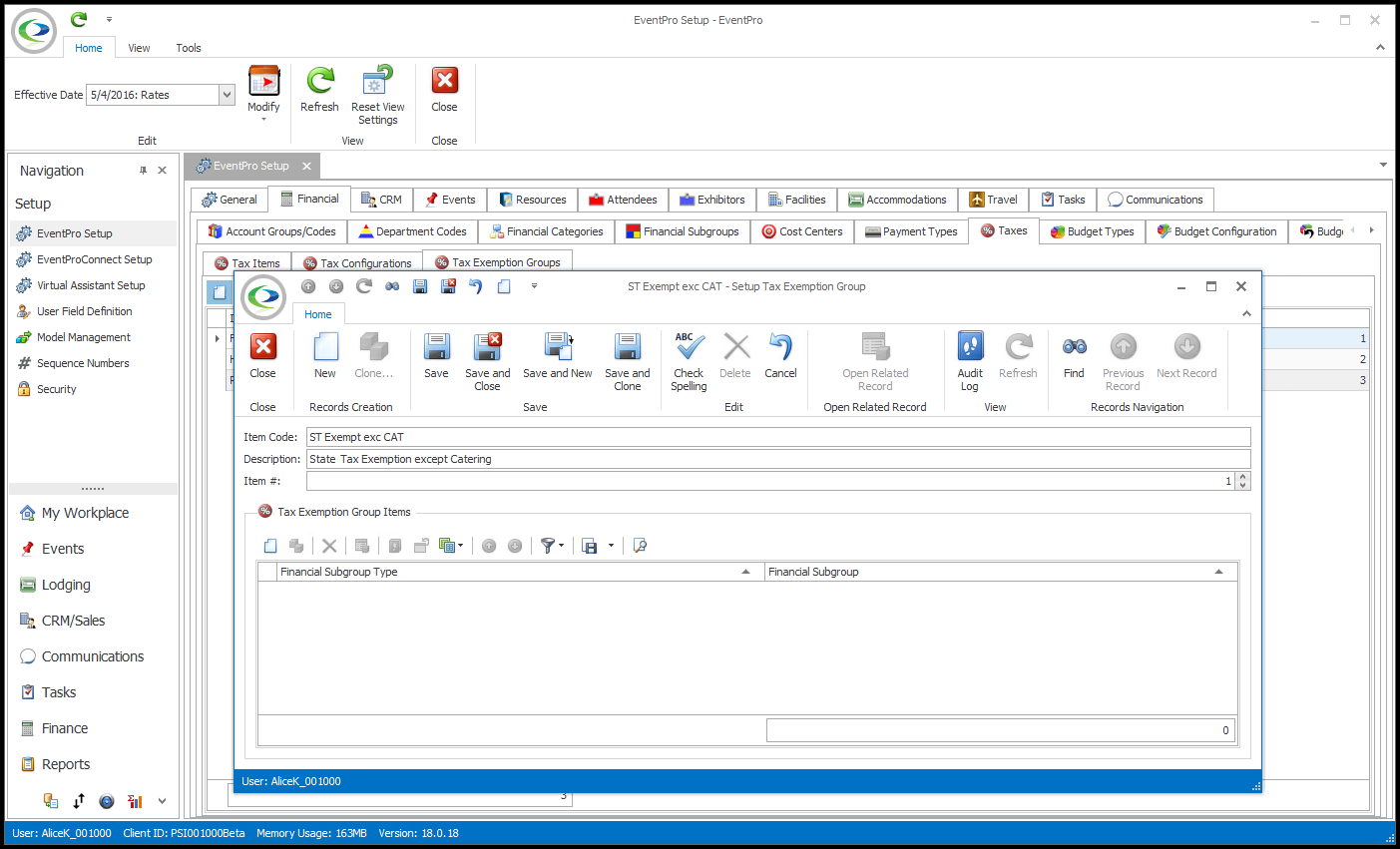Click the Modify icon in main ribbon

263,82
